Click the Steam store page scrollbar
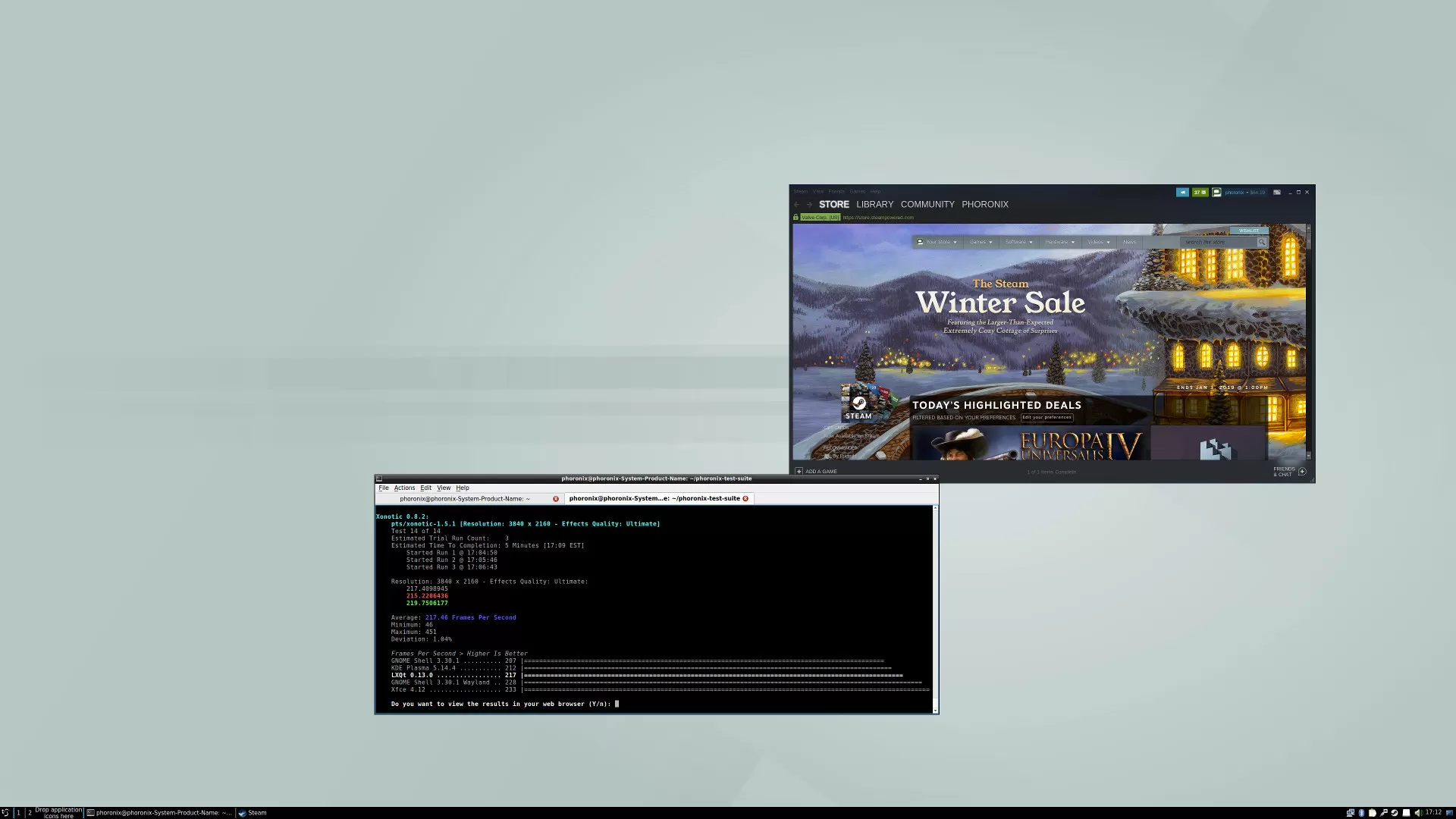This screenshot has height=819, width=1456. (1308, 341)
